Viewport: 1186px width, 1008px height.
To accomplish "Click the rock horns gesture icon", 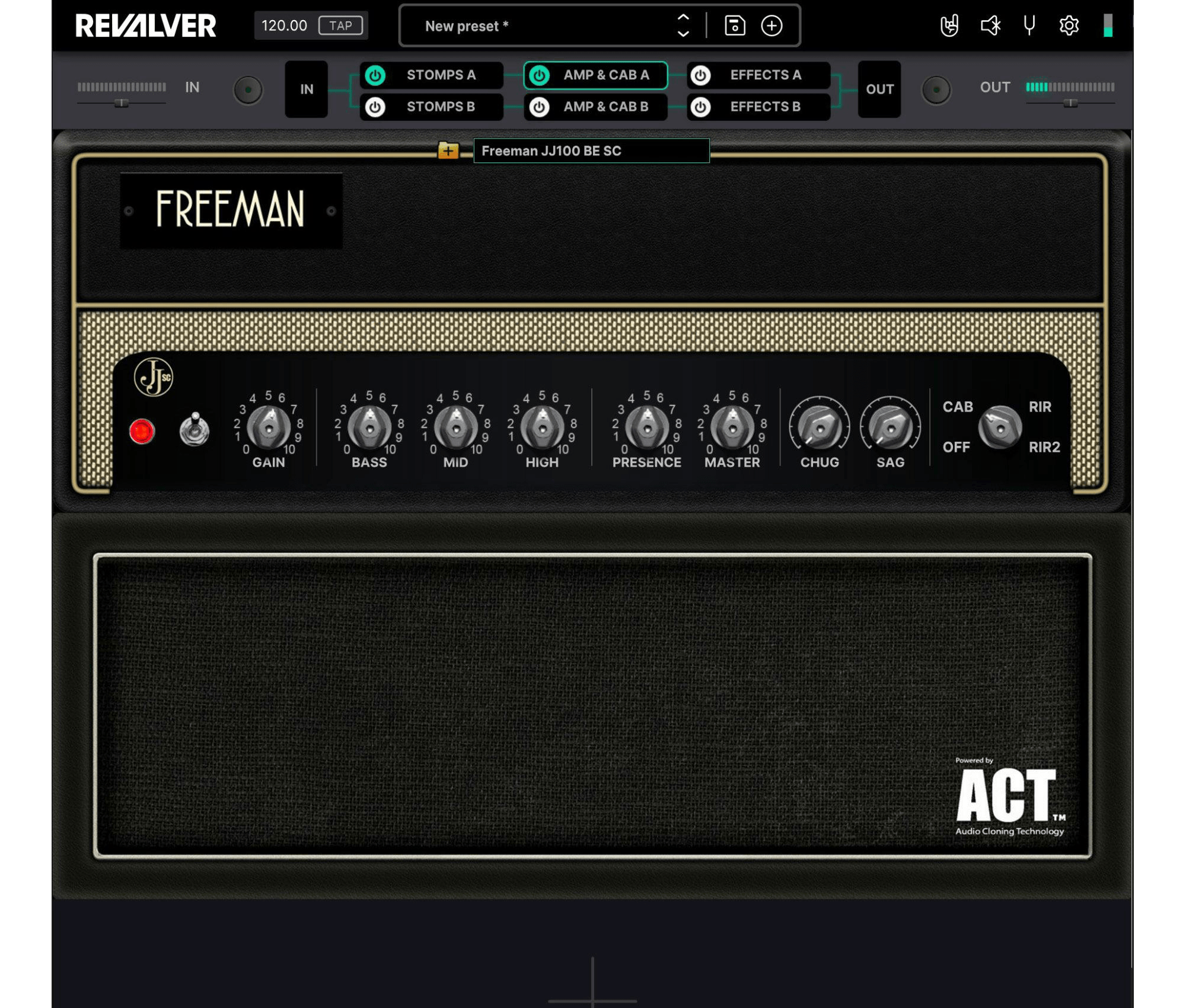I will click(949, 25).
